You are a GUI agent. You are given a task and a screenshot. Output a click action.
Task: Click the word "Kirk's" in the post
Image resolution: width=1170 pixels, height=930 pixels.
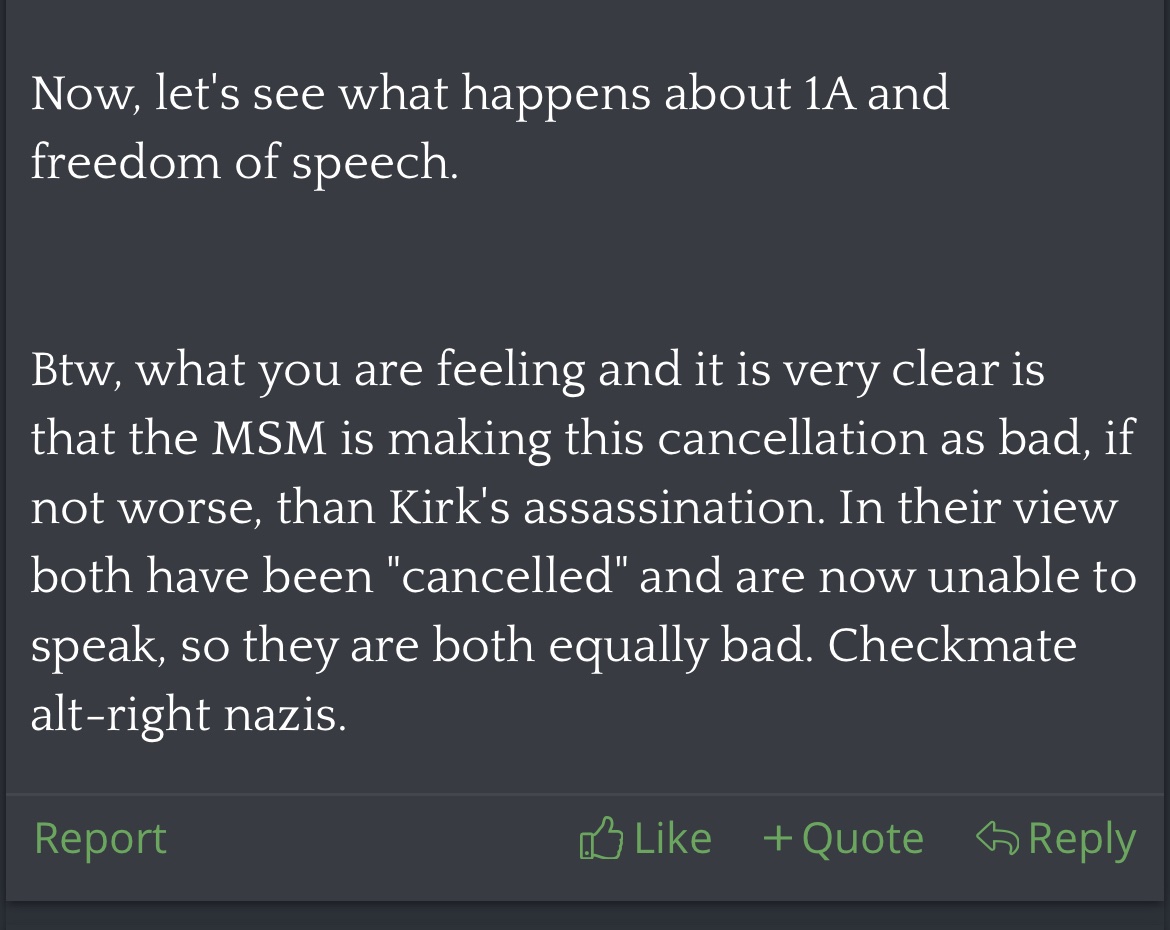coord(449,508)
